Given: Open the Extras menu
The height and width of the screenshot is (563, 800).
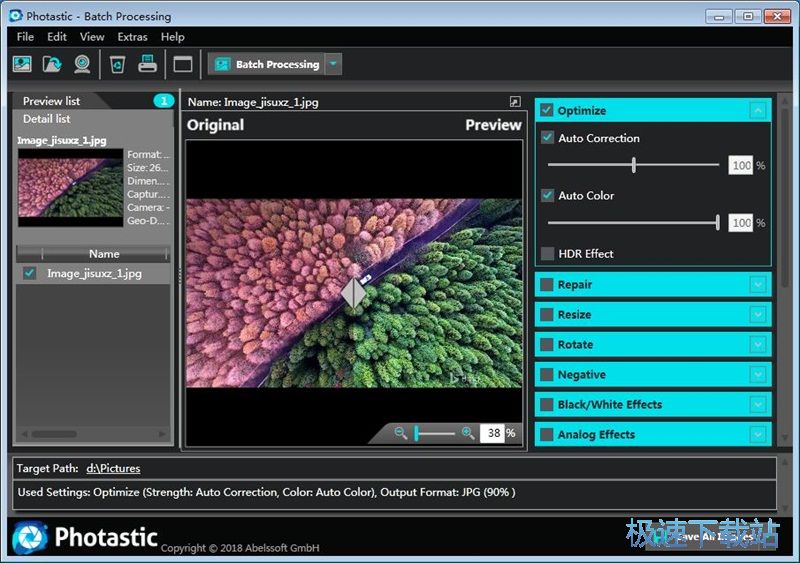Looking at the screenshot, I should click(132, 37).
